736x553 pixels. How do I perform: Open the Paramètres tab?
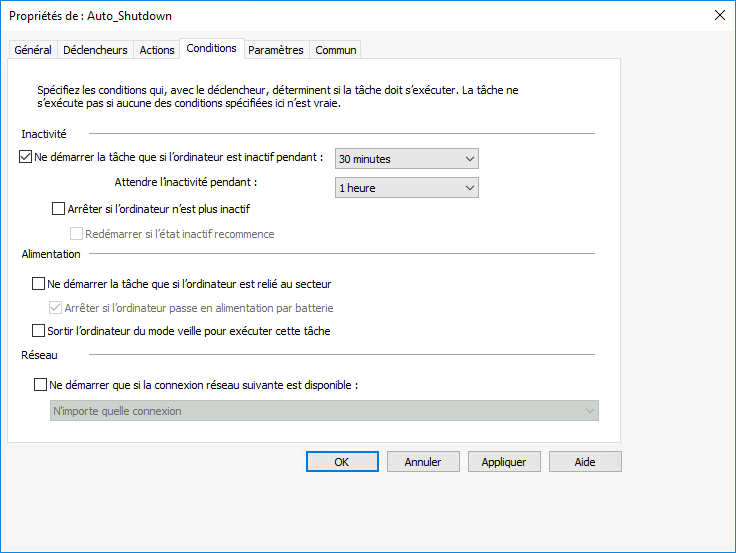coord(276,50)
